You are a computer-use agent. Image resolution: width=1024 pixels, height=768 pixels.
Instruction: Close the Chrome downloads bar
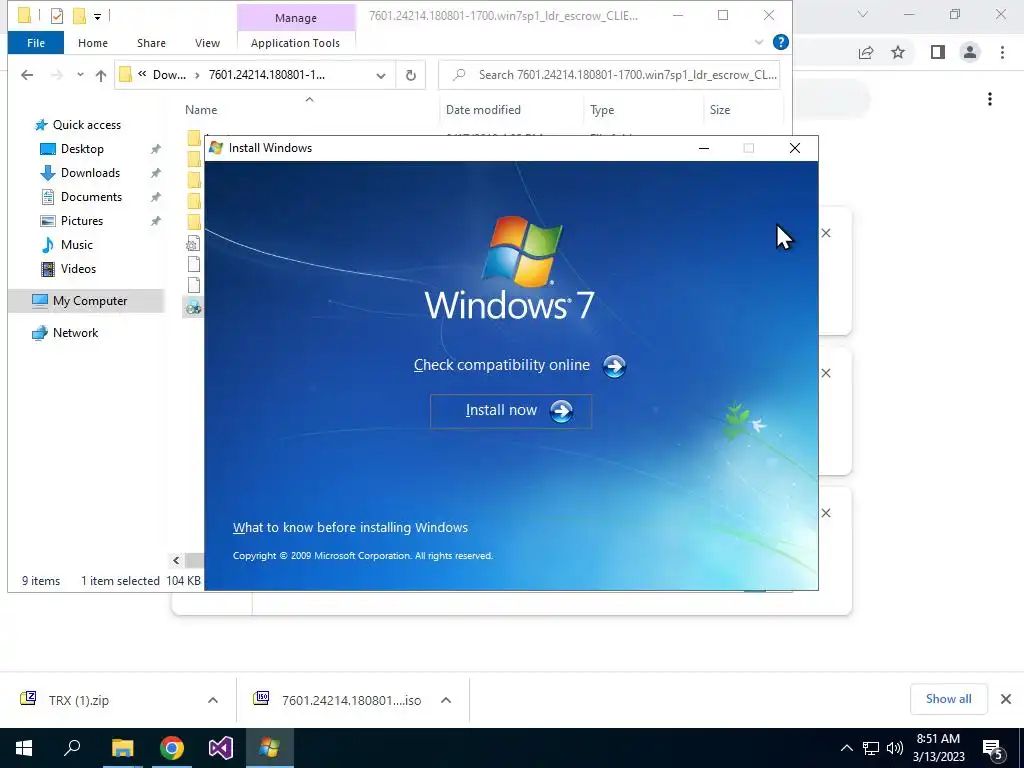[x=1006, y=699]
